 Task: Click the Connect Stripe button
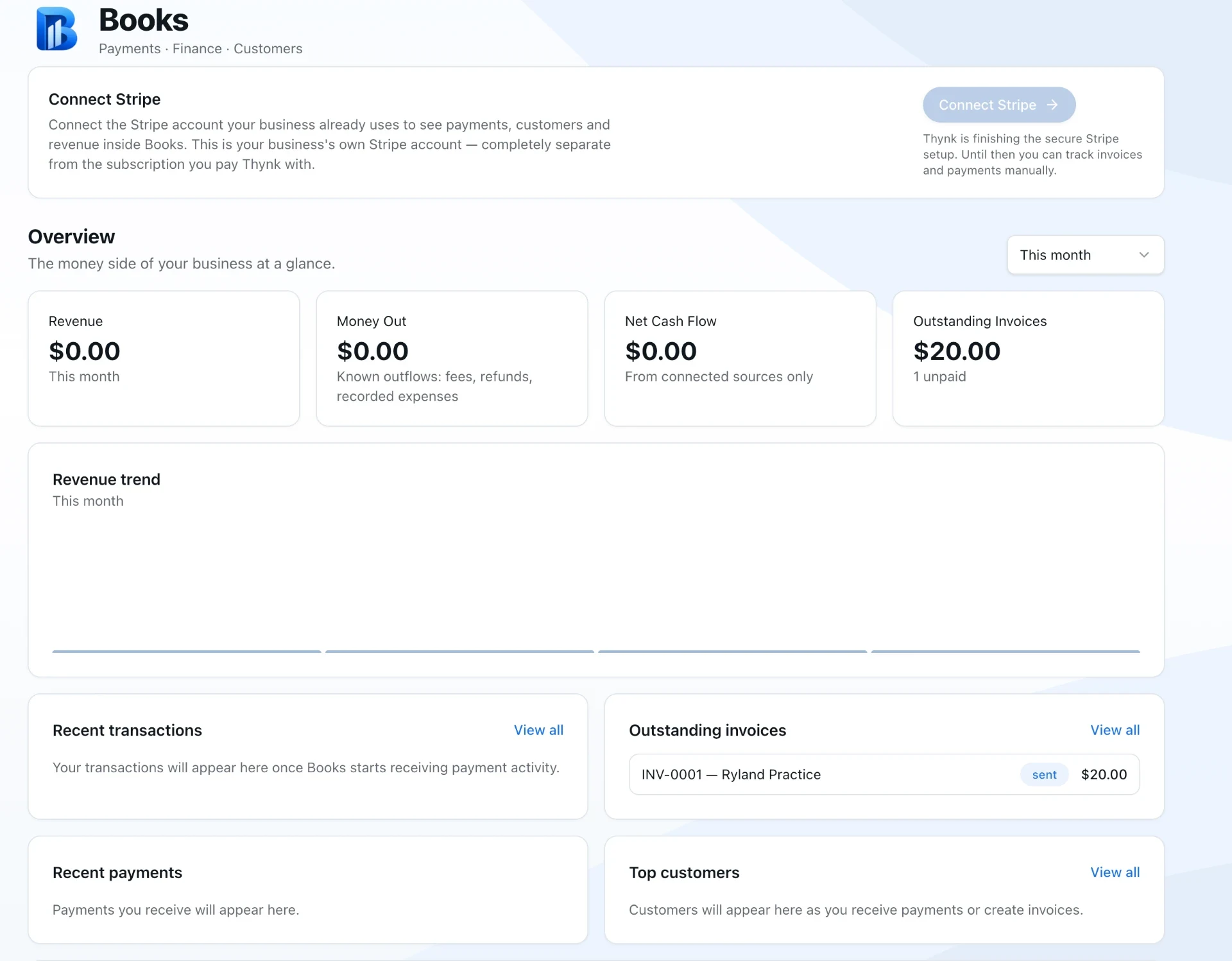pyautogui.click(x=998, y=105)
